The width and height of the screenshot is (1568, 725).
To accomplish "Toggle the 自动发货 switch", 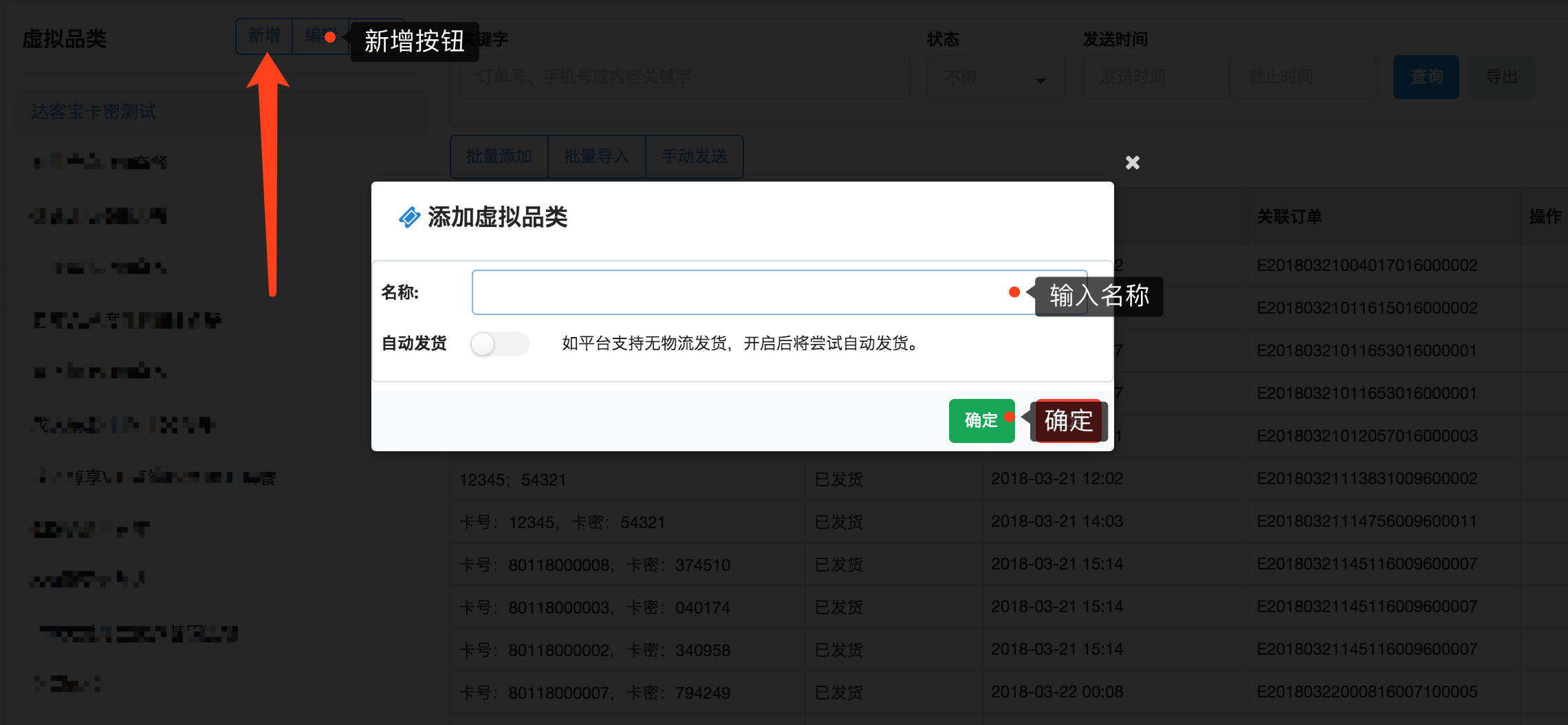I will tap(500, 343).
